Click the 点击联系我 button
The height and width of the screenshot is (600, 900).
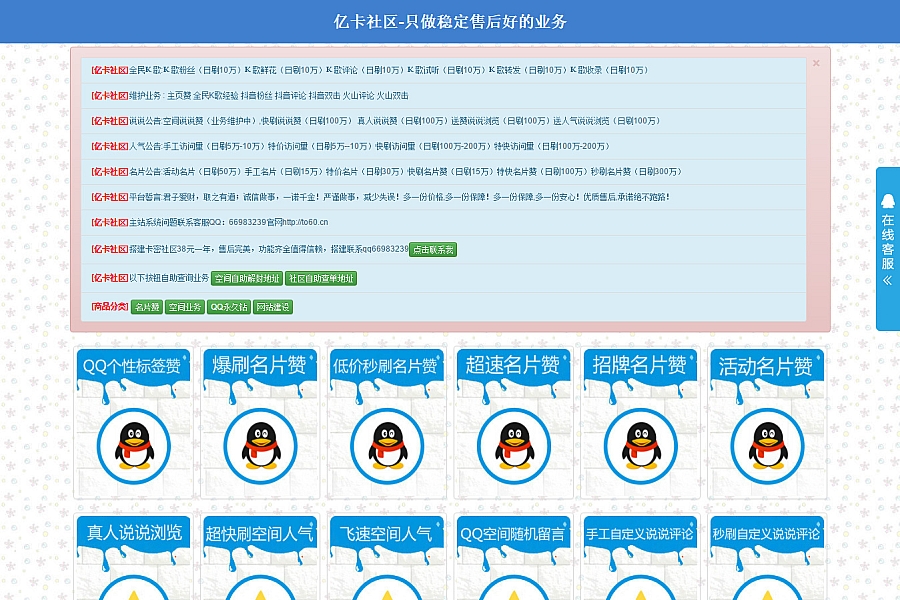pyautogui.click(x=433, y=250)
